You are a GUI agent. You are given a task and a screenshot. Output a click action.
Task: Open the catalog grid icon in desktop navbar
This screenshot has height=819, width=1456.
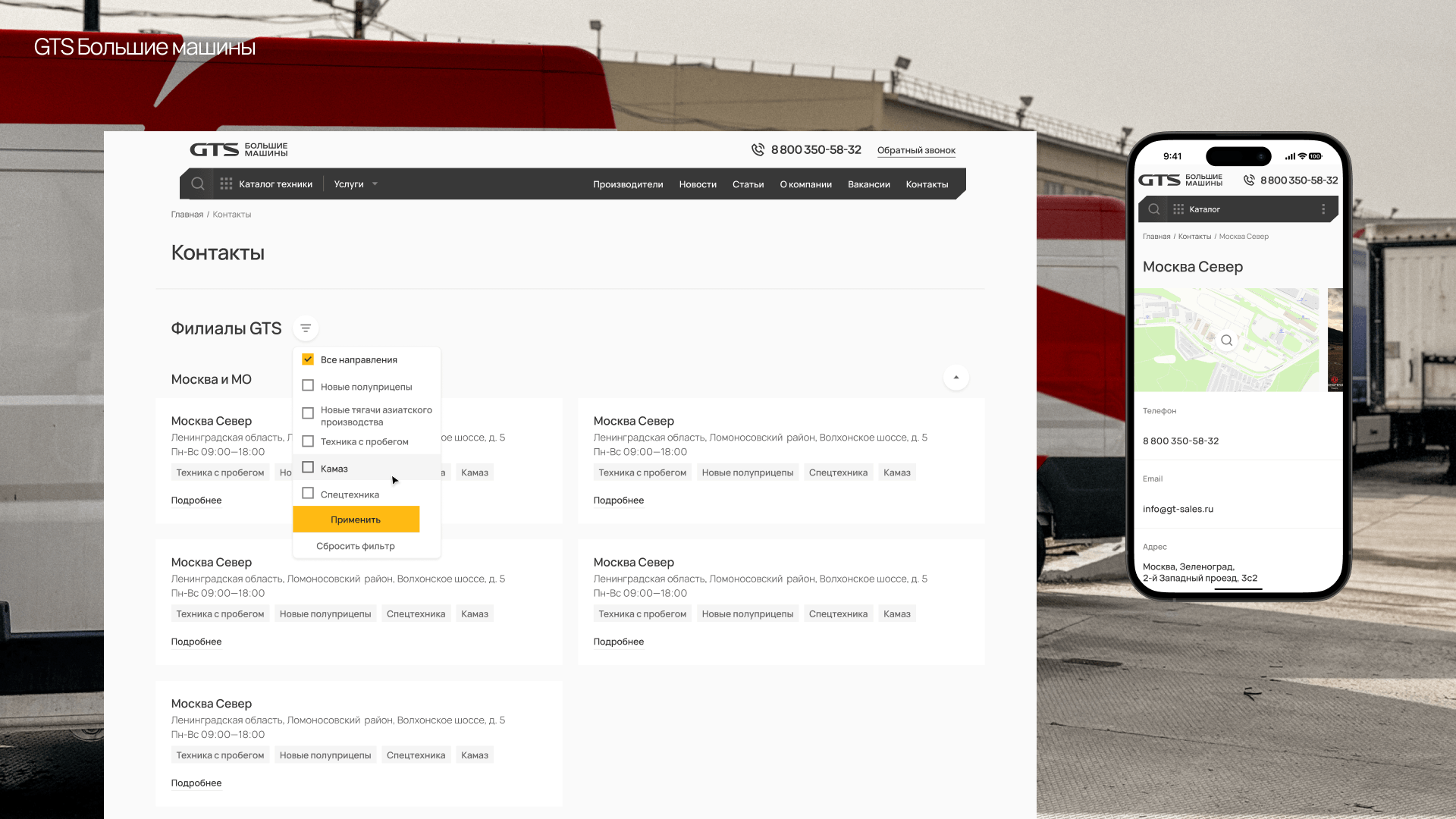[x=226, y=184]
